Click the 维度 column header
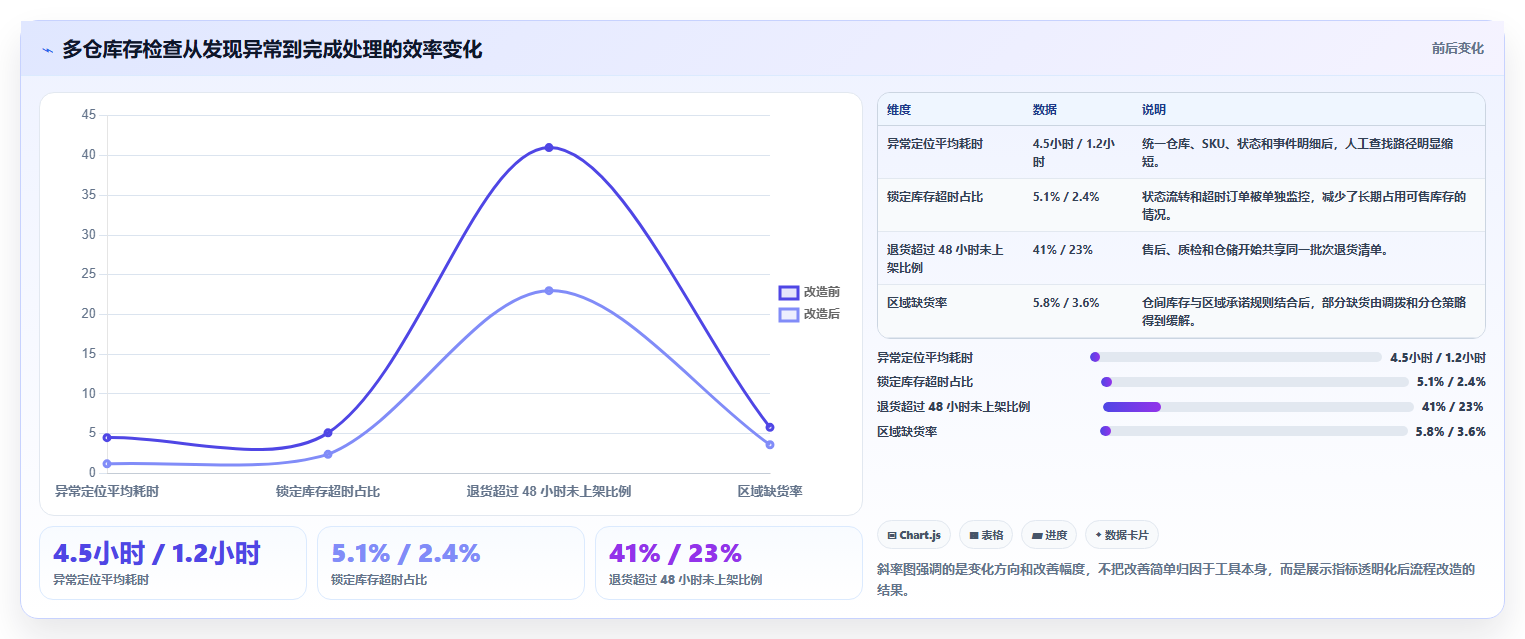The image size is (1525, 639). [899, 110]
